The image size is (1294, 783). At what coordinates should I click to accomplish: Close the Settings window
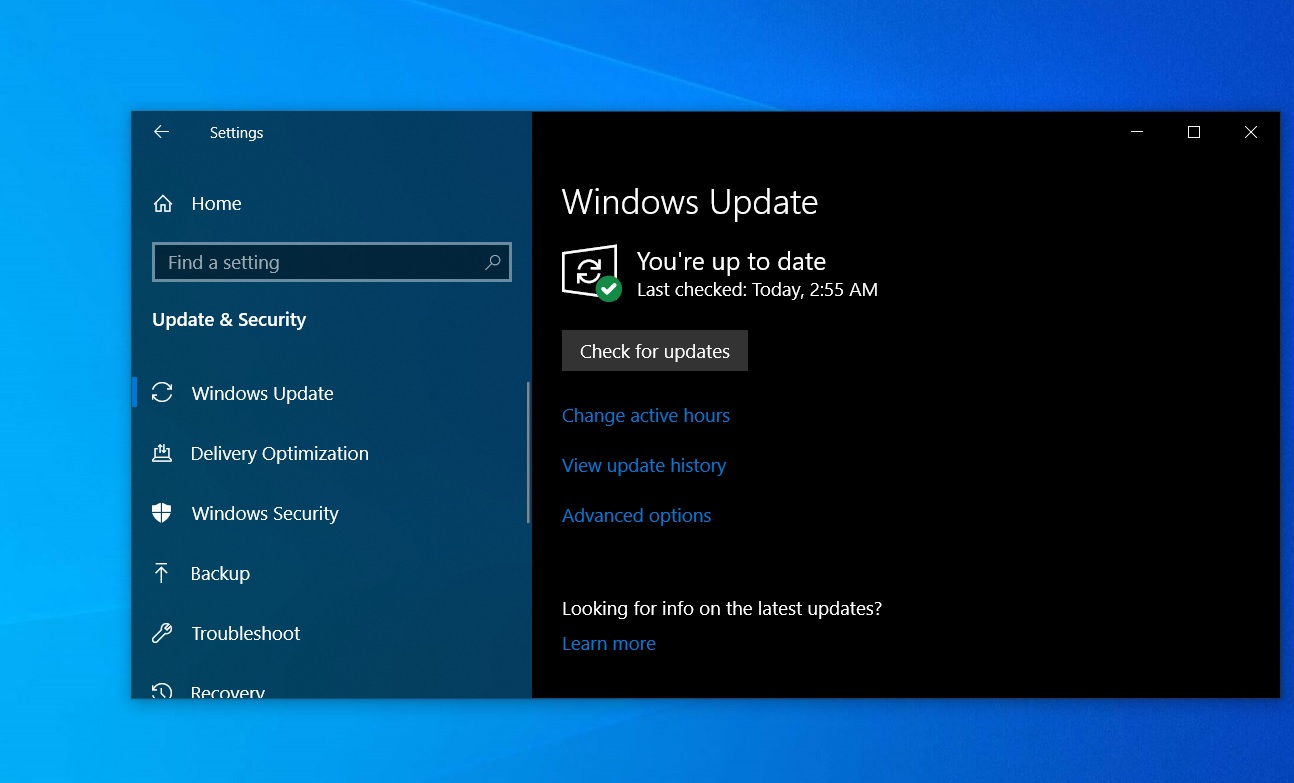point(1250,132)
